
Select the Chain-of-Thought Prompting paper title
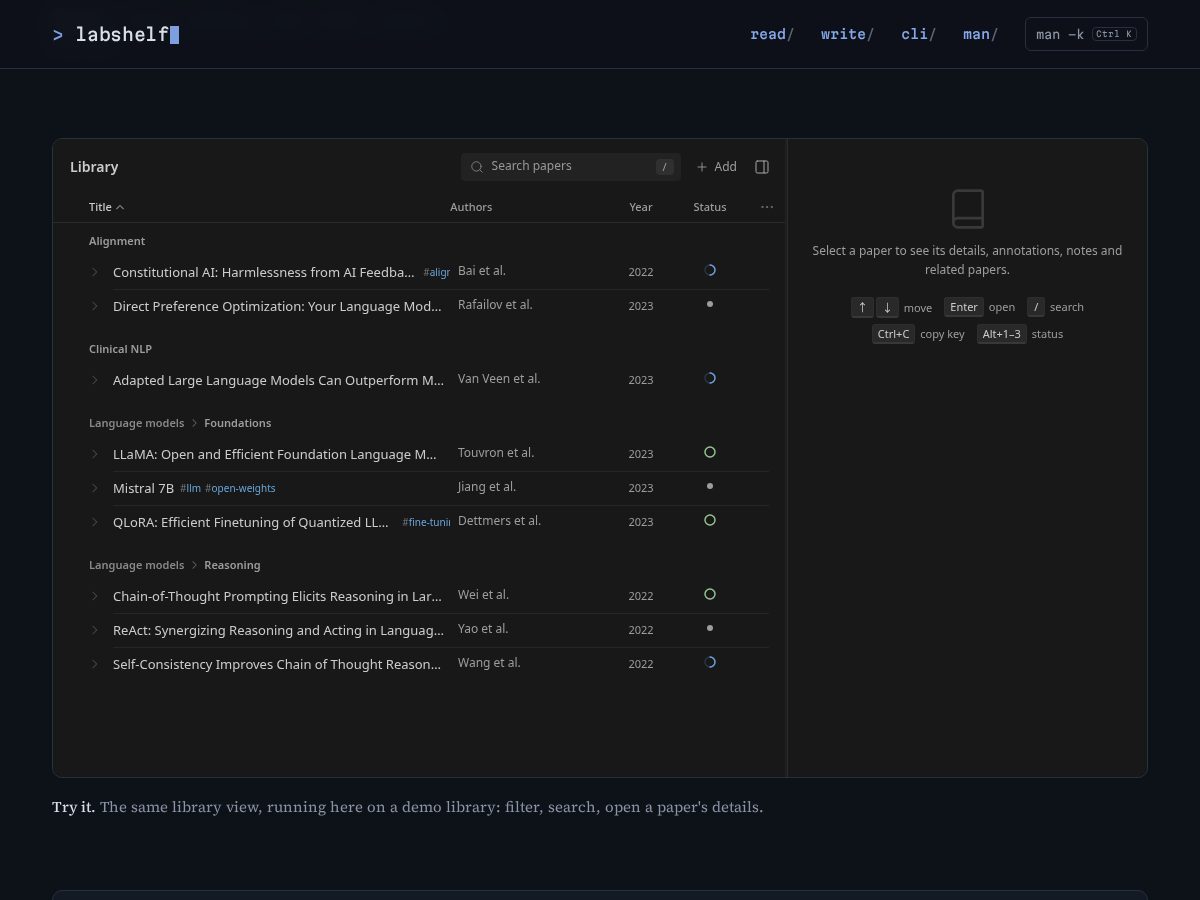coord(277,596)
